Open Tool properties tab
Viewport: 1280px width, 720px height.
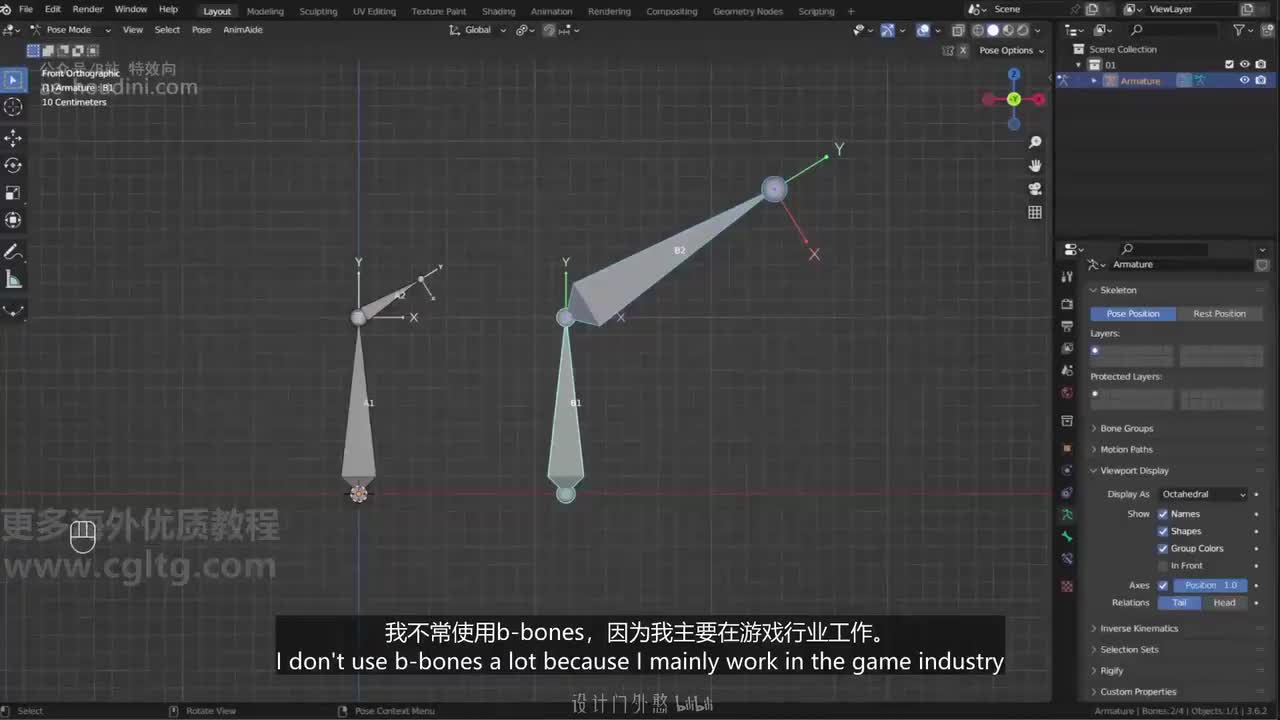coord(1067,276)
